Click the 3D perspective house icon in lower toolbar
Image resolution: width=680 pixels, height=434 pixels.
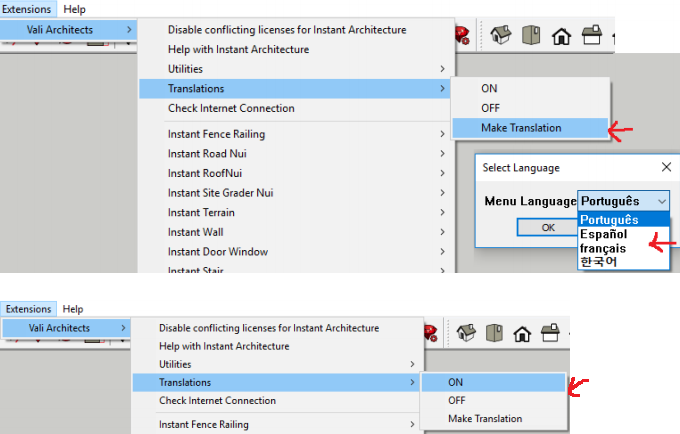[466, 333]
